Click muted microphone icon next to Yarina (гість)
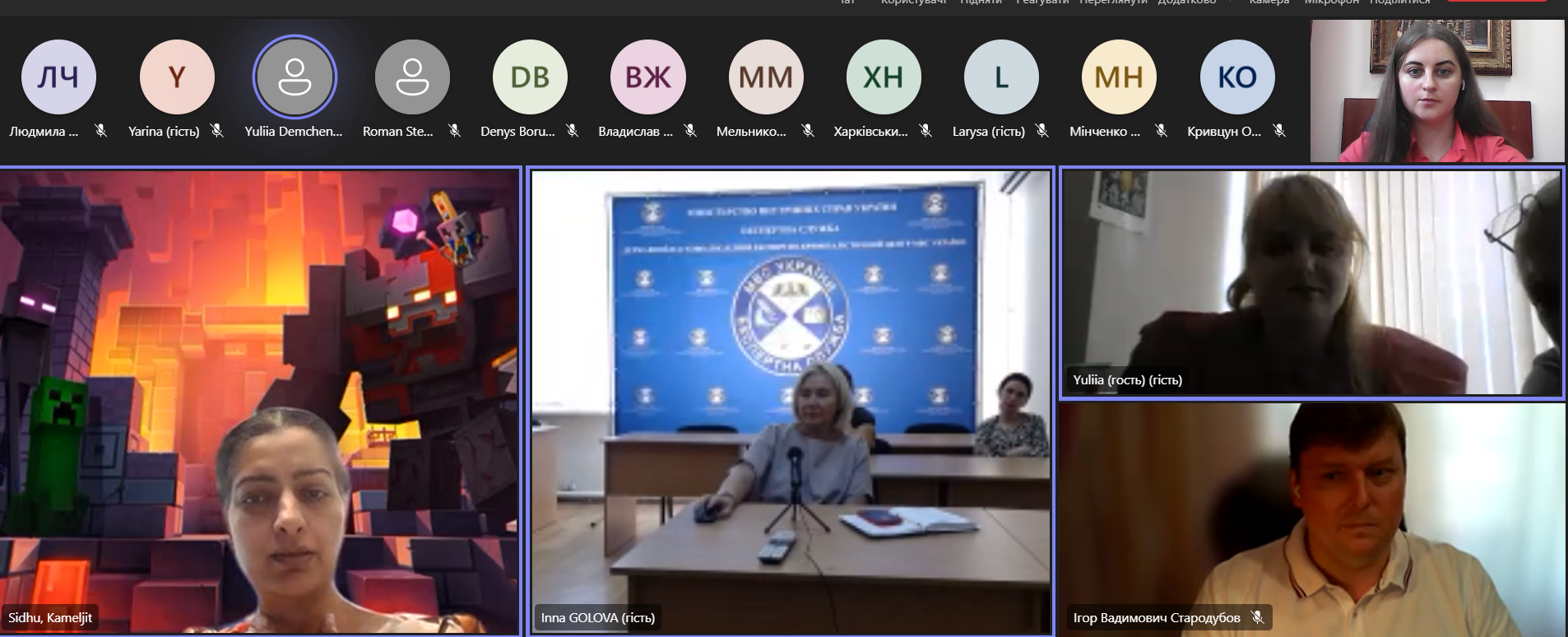Viewport: 1568px width, 637px height. click(216, 131)
